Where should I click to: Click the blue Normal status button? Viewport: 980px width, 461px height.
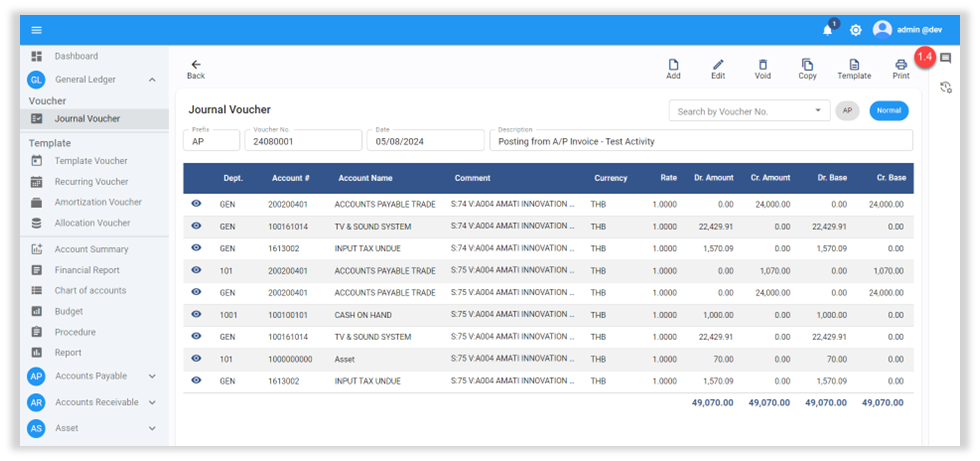click(888, 111)
